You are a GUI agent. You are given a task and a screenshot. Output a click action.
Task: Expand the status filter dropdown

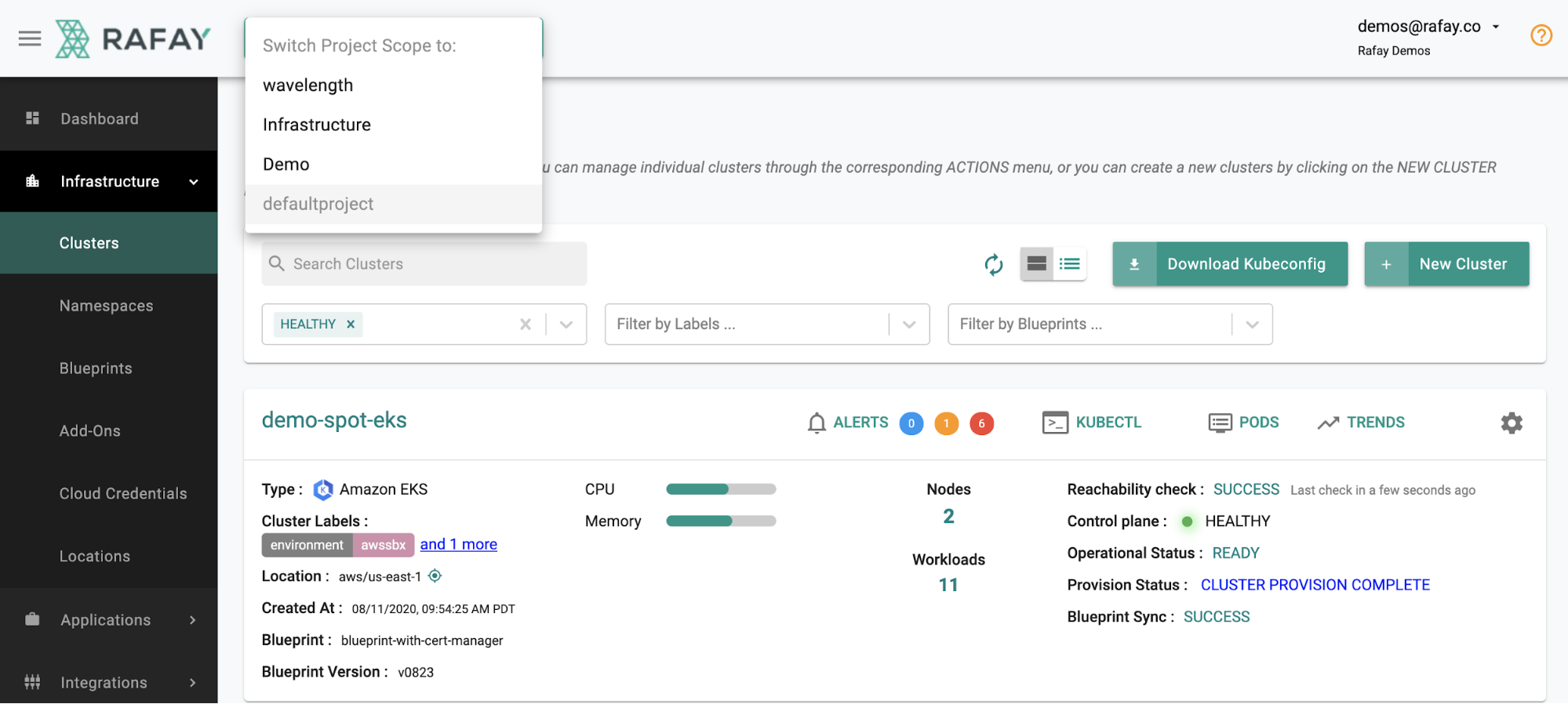(x=566, y=324)
